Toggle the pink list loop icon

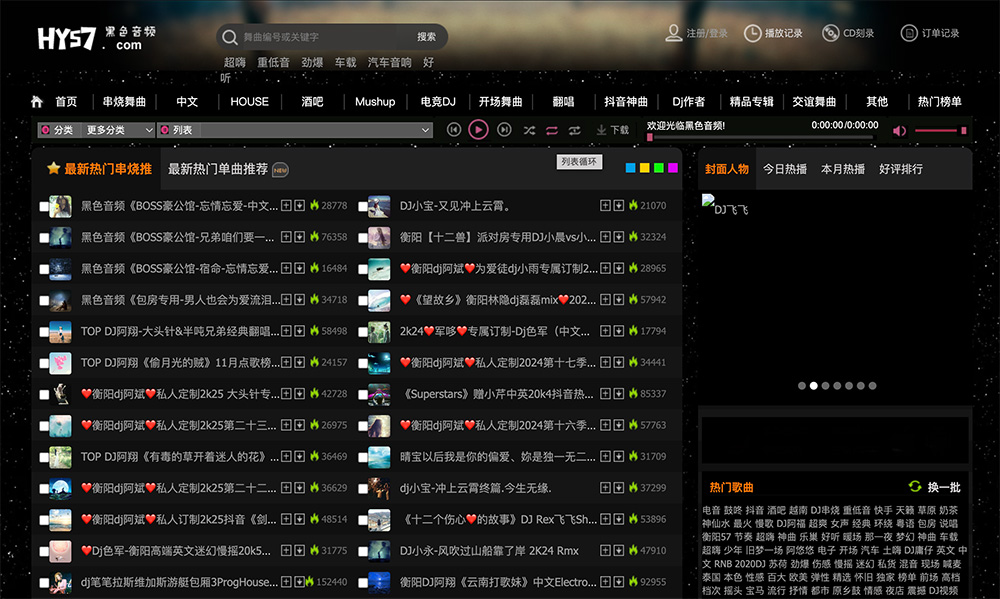tap(552, 130)
